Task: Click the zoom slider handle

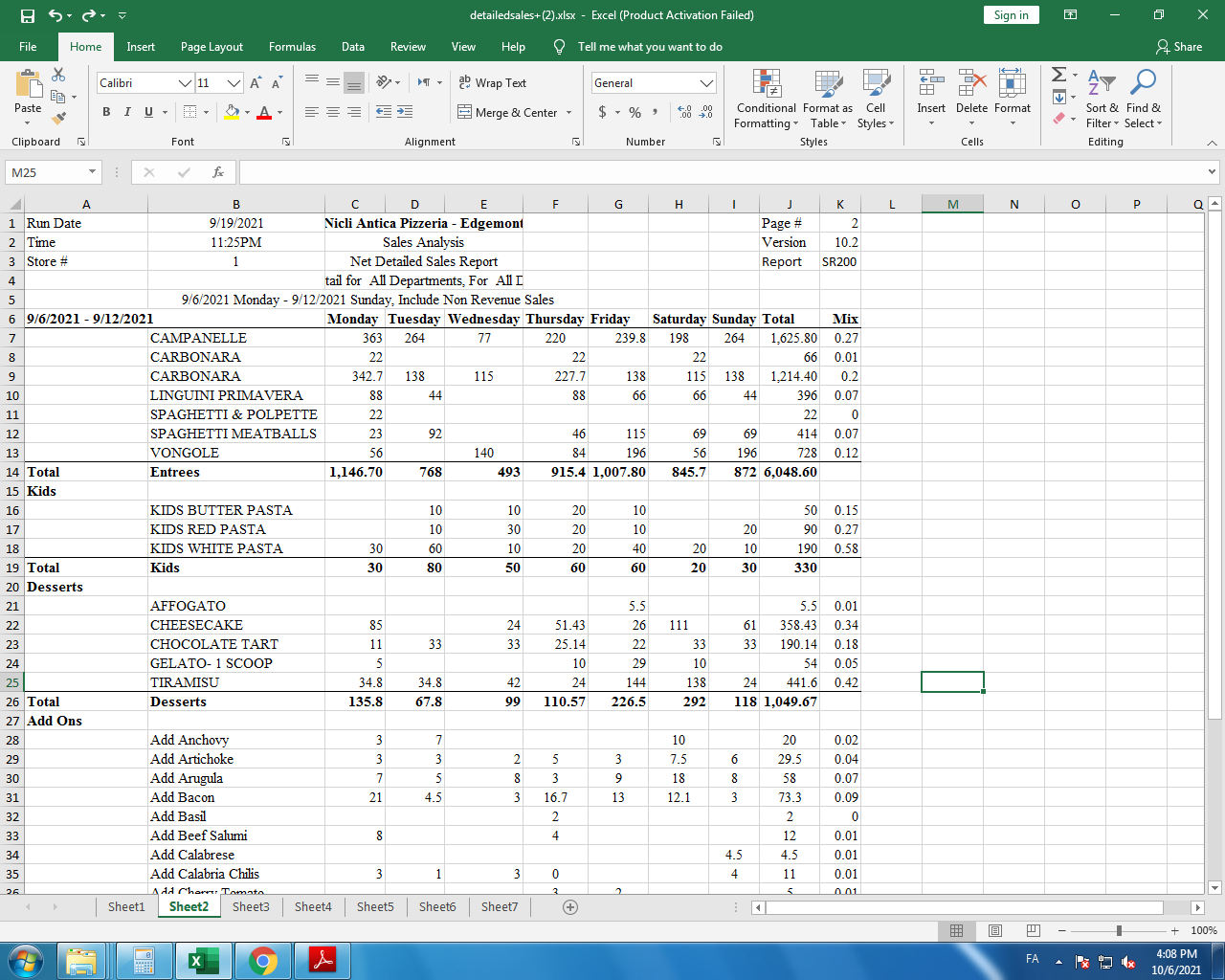Action: [x=1119, y=930]
